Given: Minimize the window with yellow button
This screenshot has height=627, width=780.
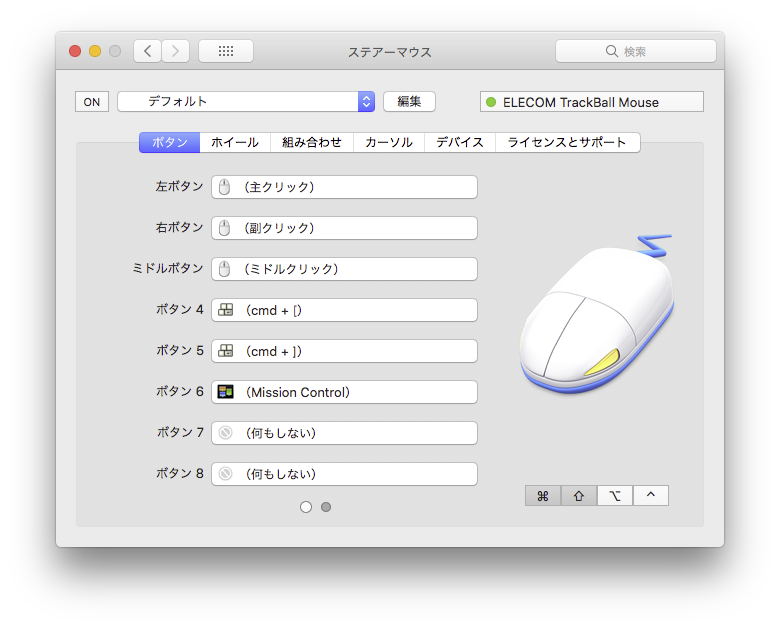Looking at the screenshot, I should point(95,51).
